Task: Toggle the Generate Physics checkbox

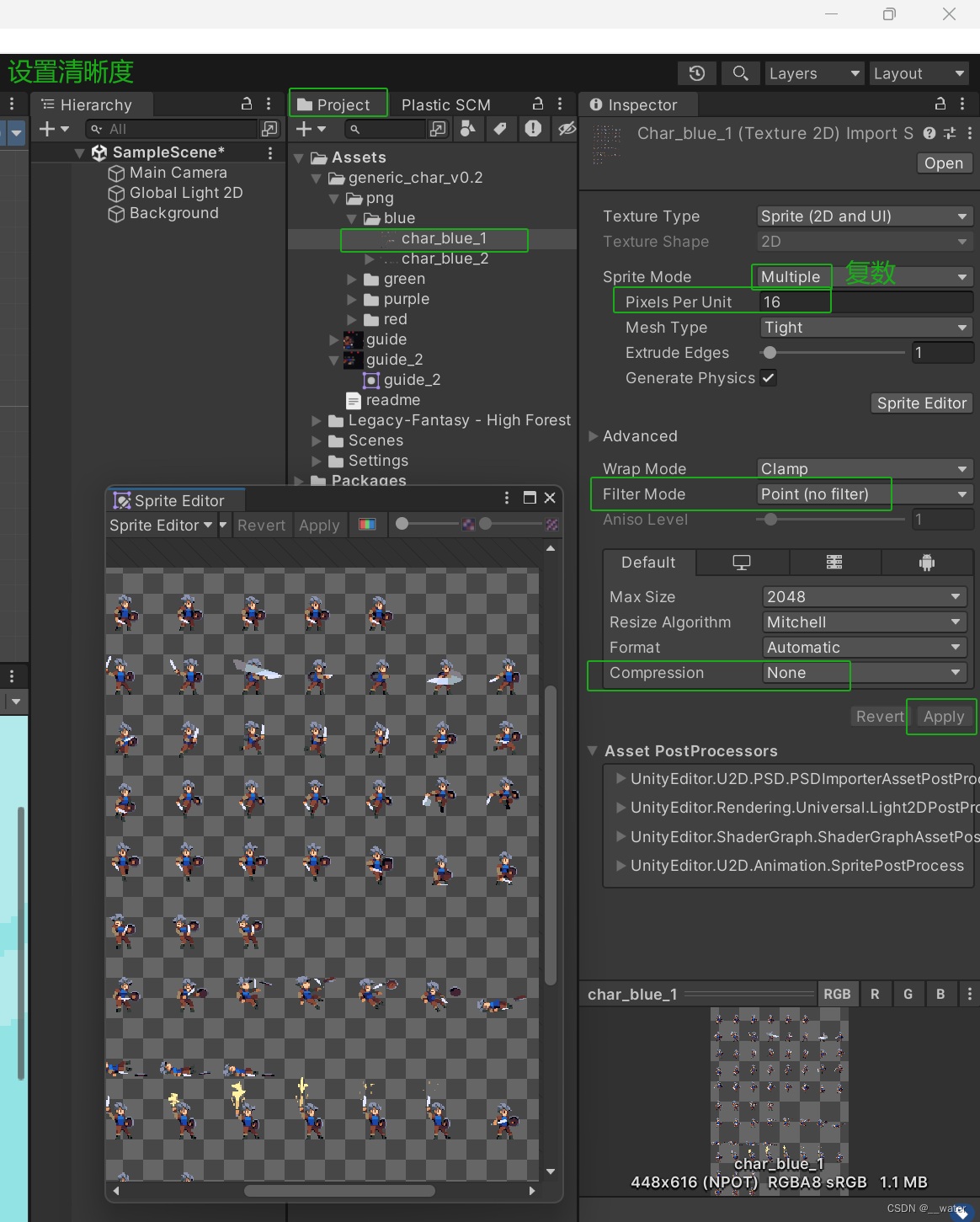Action: coord(769,377)
